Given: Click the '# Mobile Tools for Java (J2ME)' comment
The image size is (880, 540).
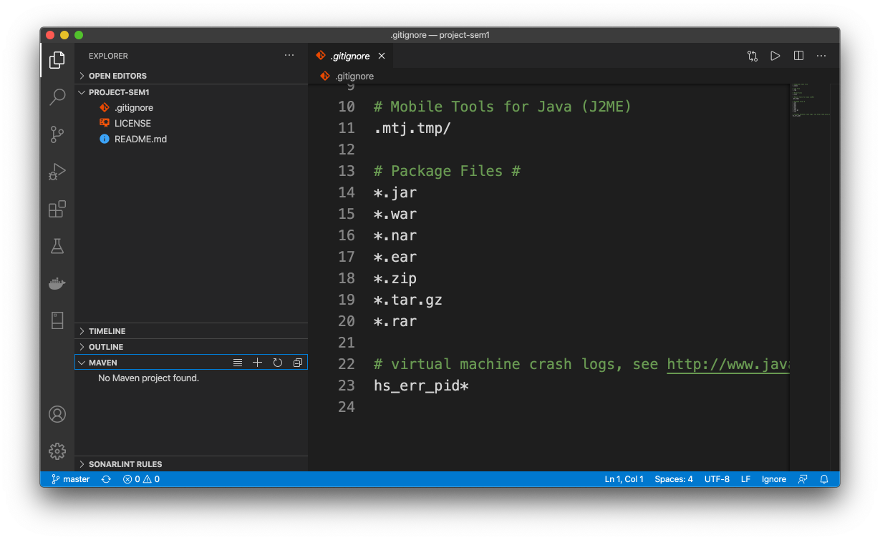Looking at the screenshot, I should tap(502, 107).
